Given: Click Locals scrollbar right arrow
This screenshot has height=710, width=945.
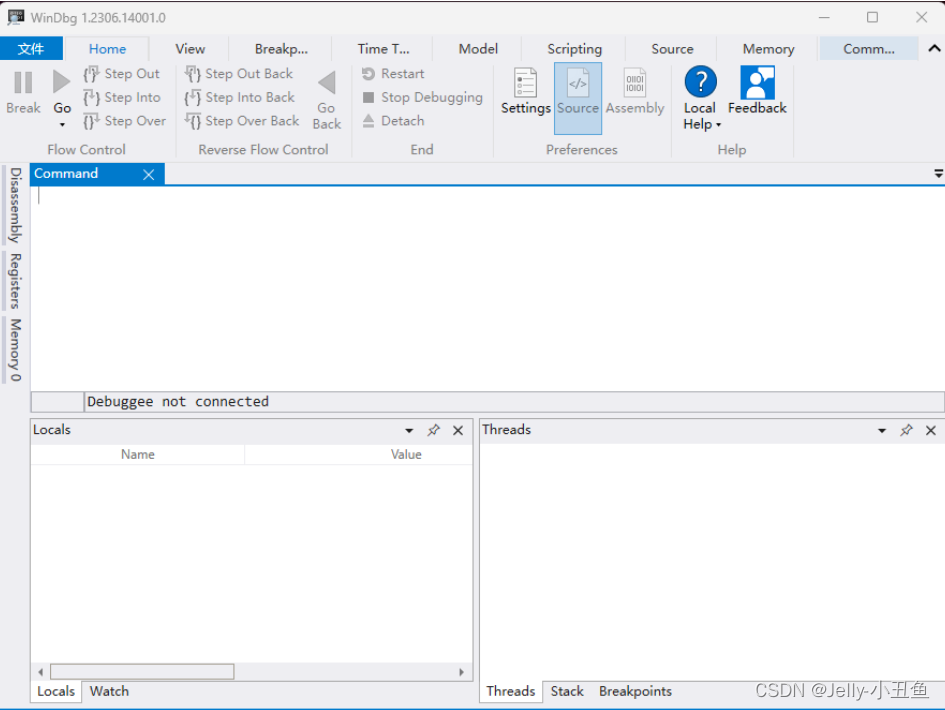Looking at the screenshot, I should pos(462,672).
